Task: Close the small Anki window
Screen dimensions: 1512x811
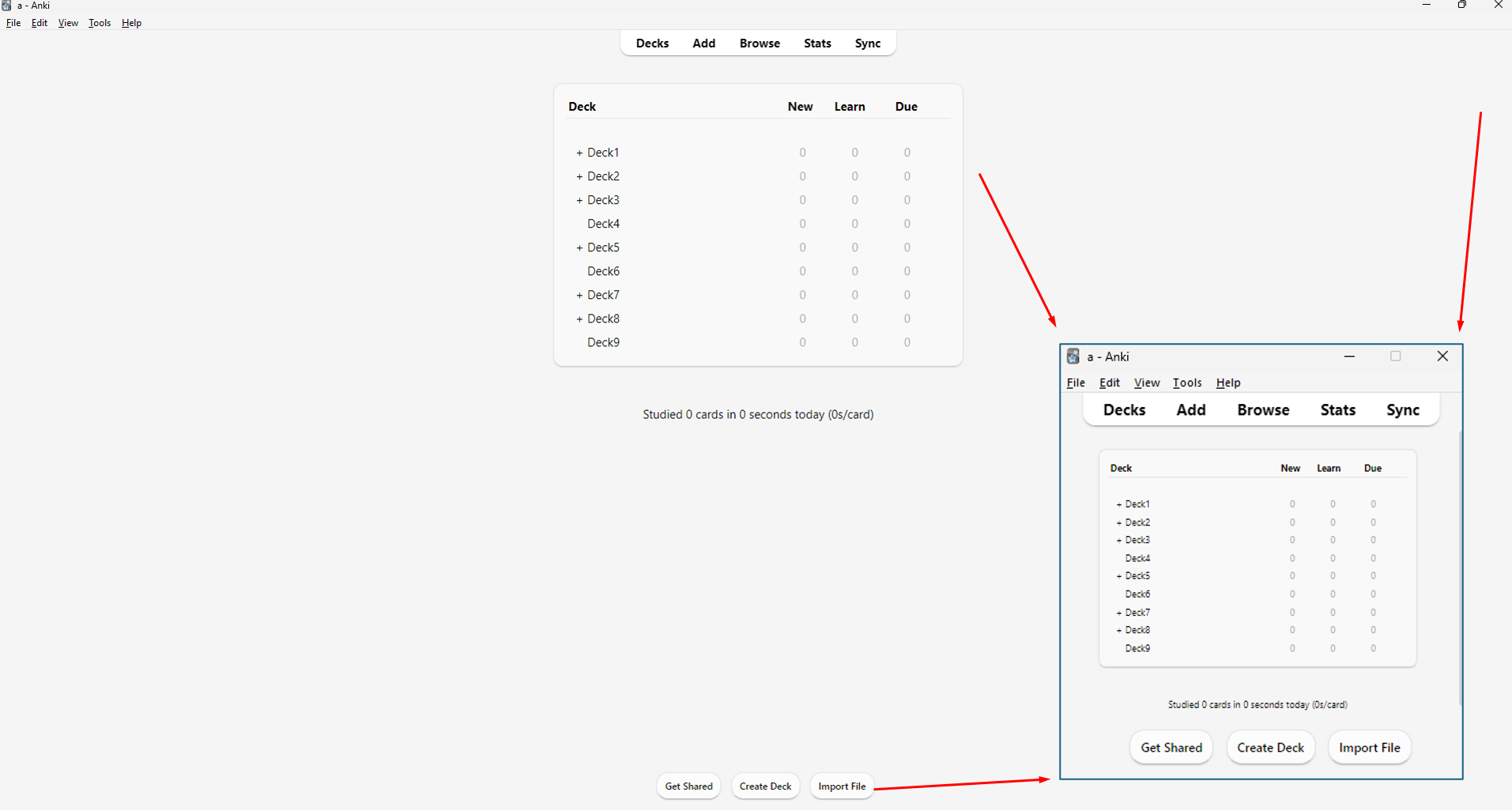Action: point(1442,356)
